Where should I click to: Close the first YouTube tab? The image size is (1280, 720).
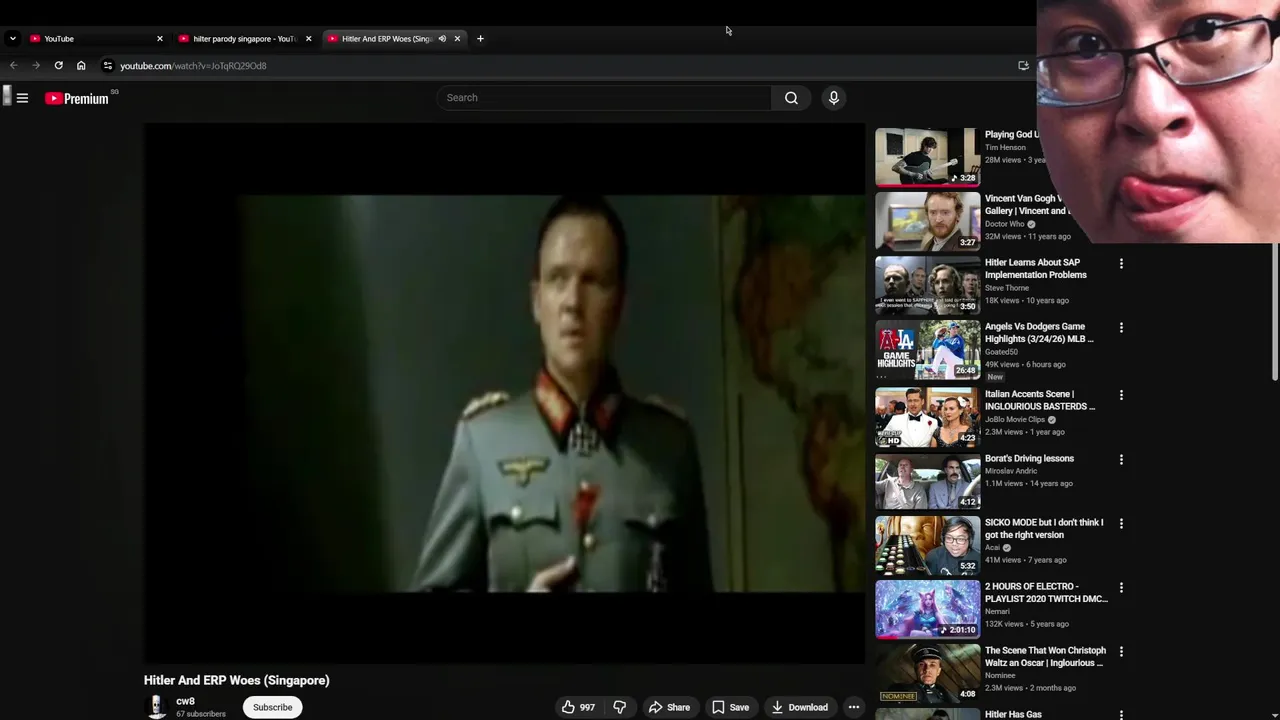(159, 39)
